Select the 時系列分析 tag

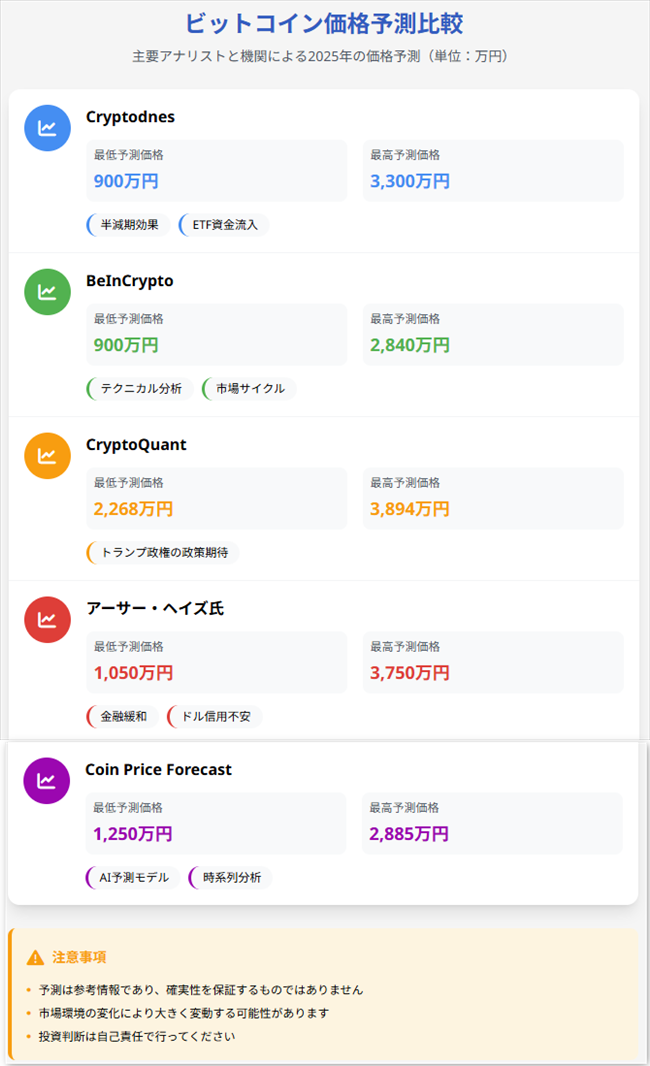230,878
